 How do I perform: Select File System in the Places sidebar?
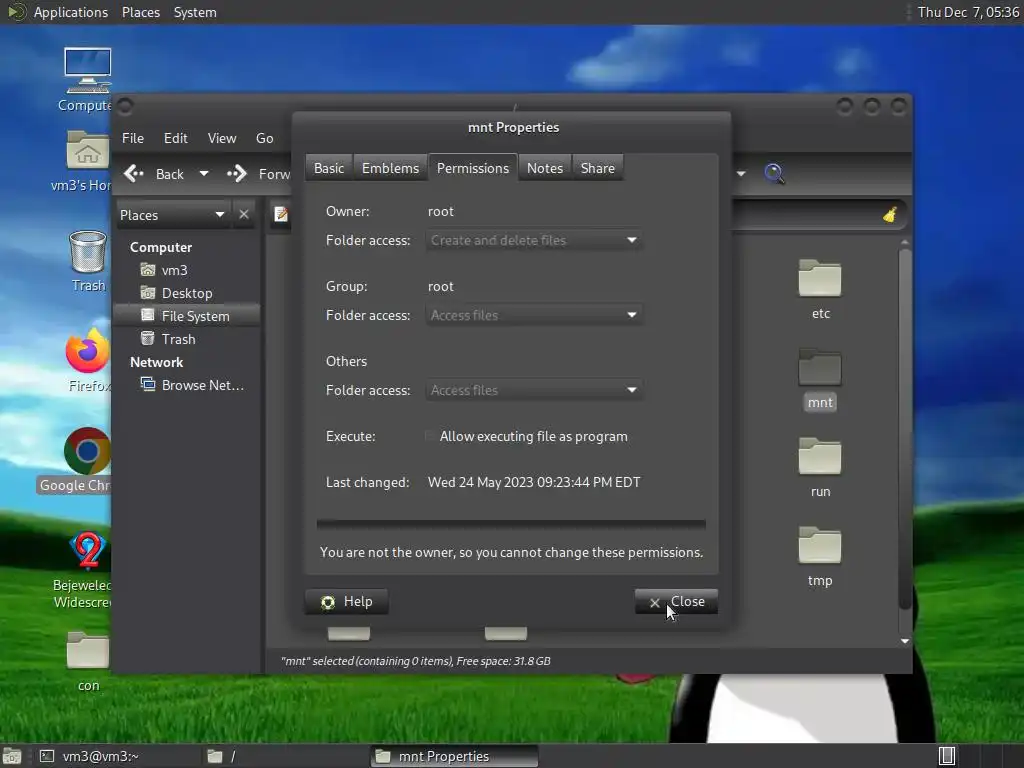pos(185,316)
